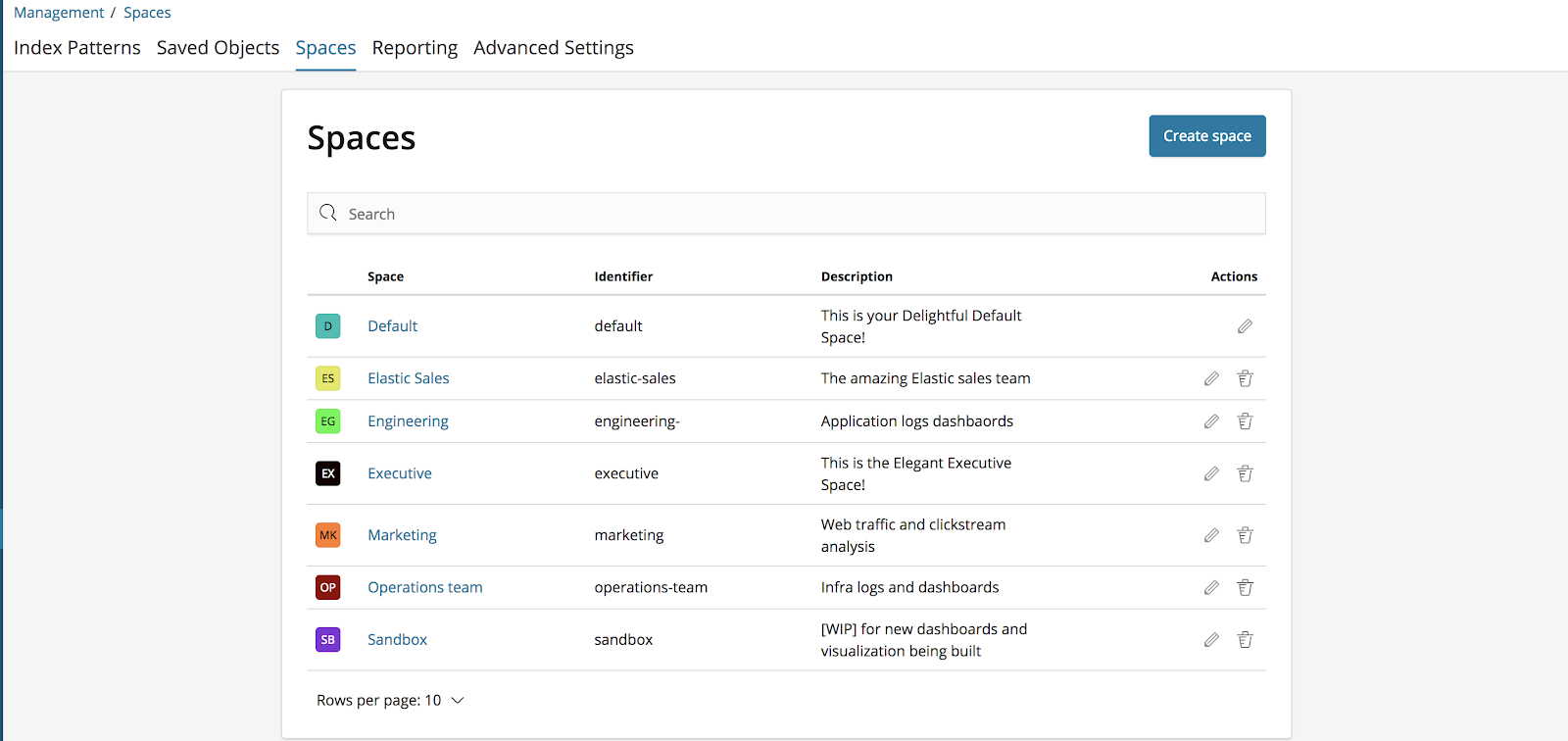The image size is (1568, 741).
Task: Delete the Executive space
Action: [x=1245, y=473]
